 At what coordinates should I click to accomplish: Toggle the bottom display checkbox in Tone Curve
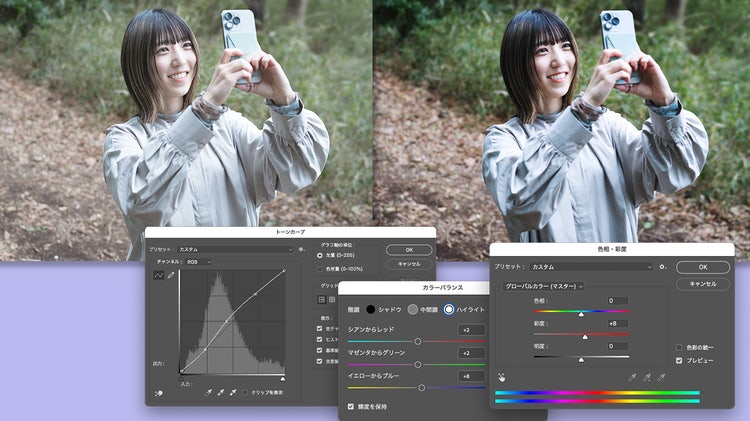point(320,361)
